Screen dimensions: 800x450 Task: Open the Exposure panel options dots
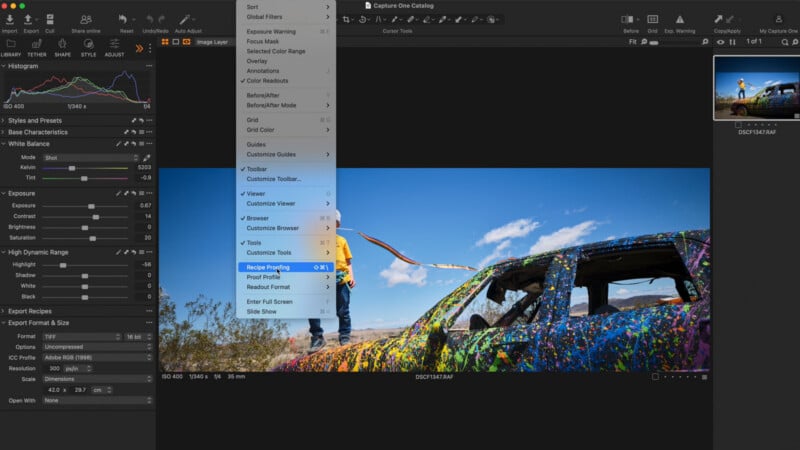point(149,193)
